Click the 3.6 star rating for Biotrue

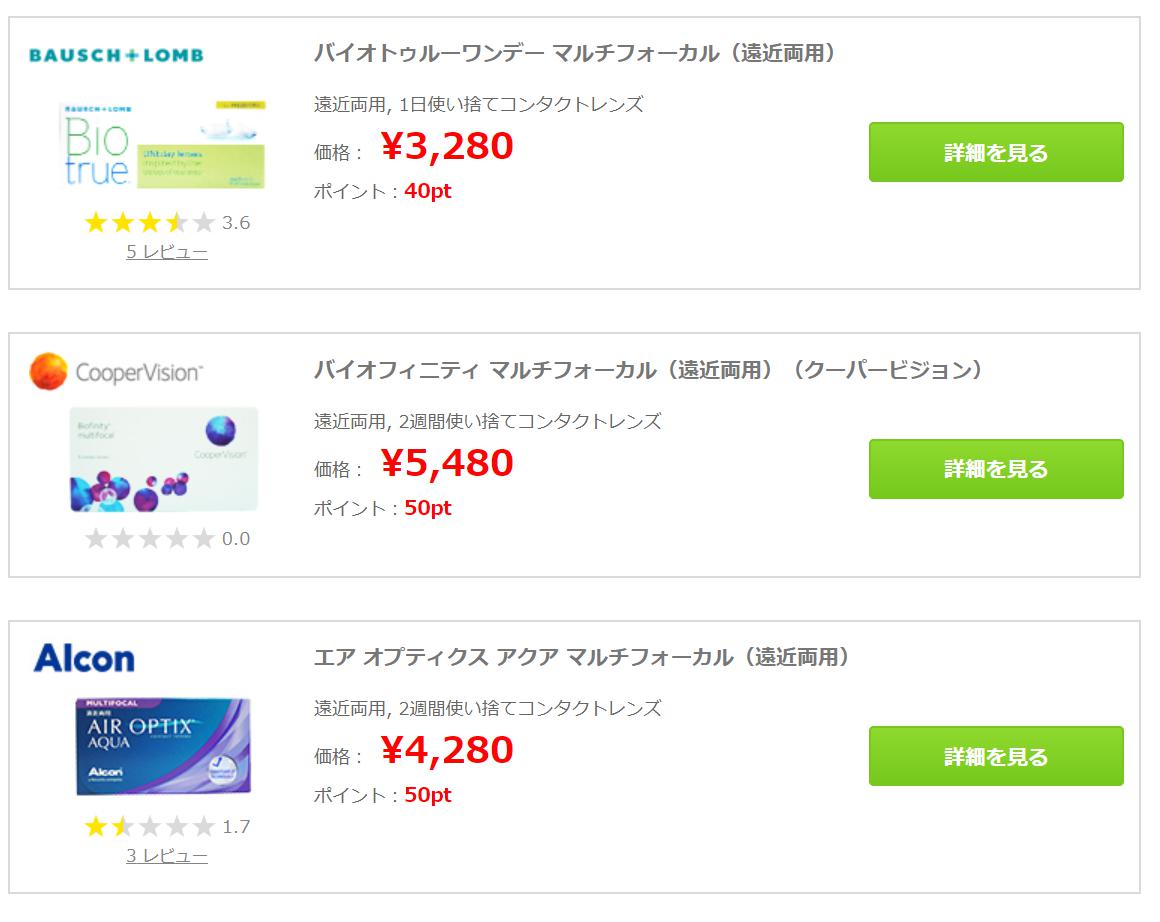[167, 222]
